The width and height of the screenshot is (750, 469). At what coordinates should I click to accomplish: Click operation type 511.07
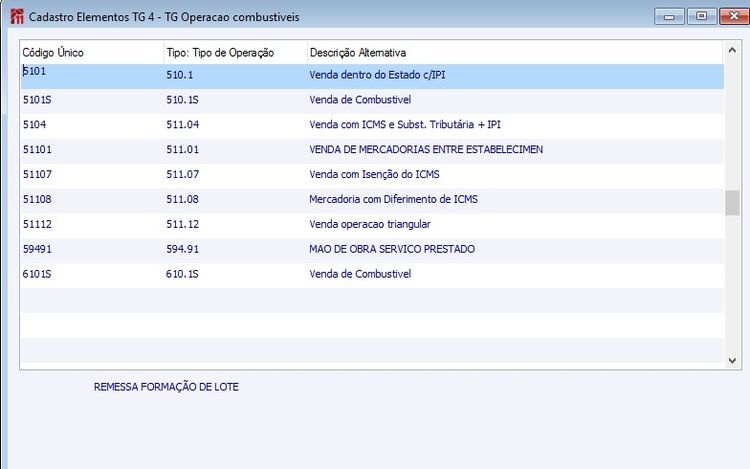[182, 175]
